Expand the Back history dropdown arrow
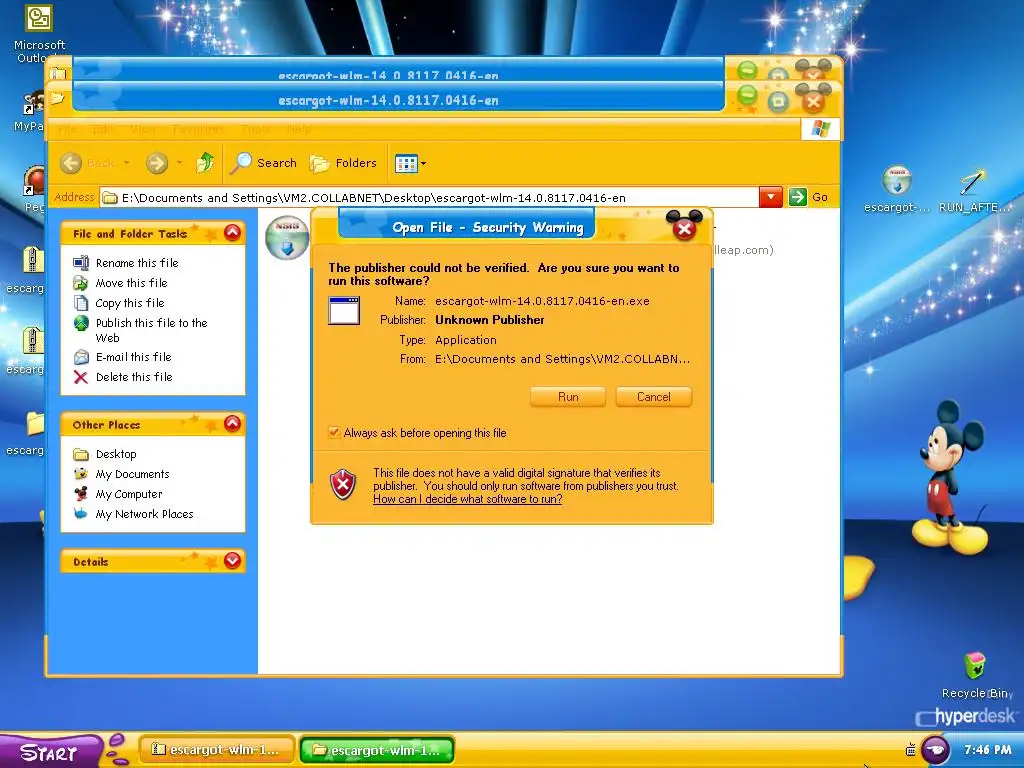The width and height of the screenshot is (1024, 768). point(126,163)
